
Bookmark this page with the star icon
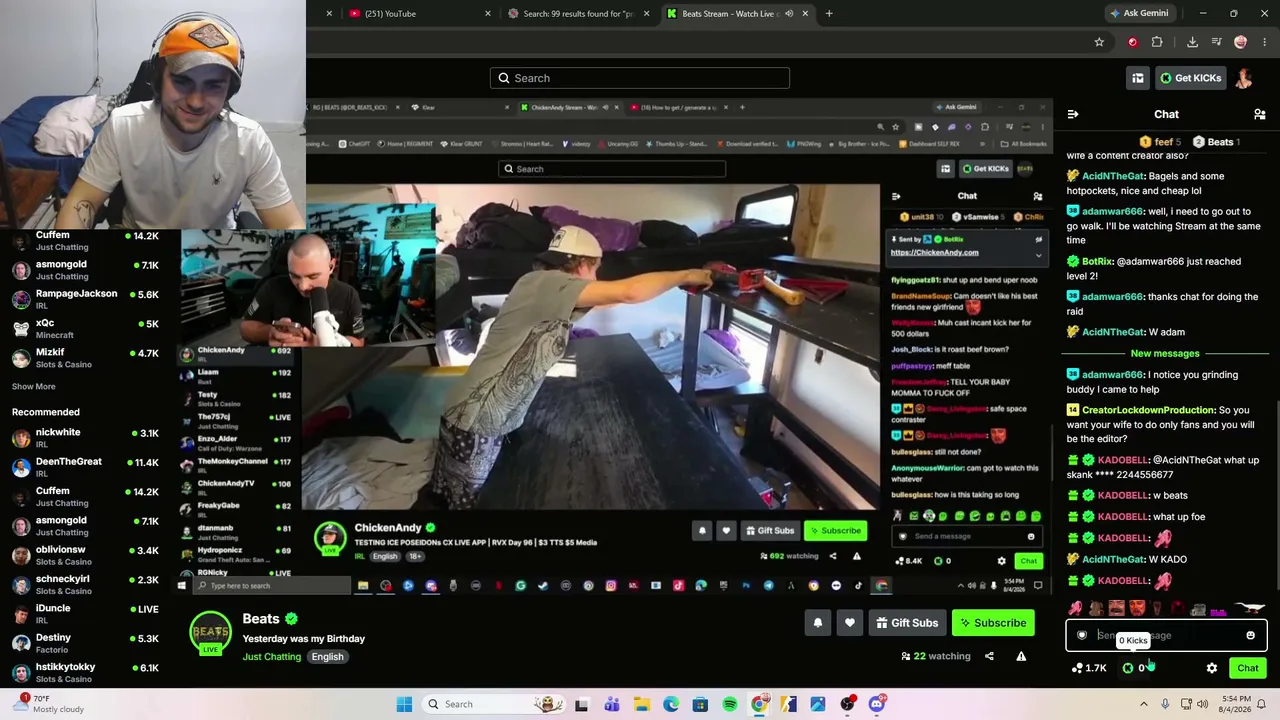point(1099,42)
